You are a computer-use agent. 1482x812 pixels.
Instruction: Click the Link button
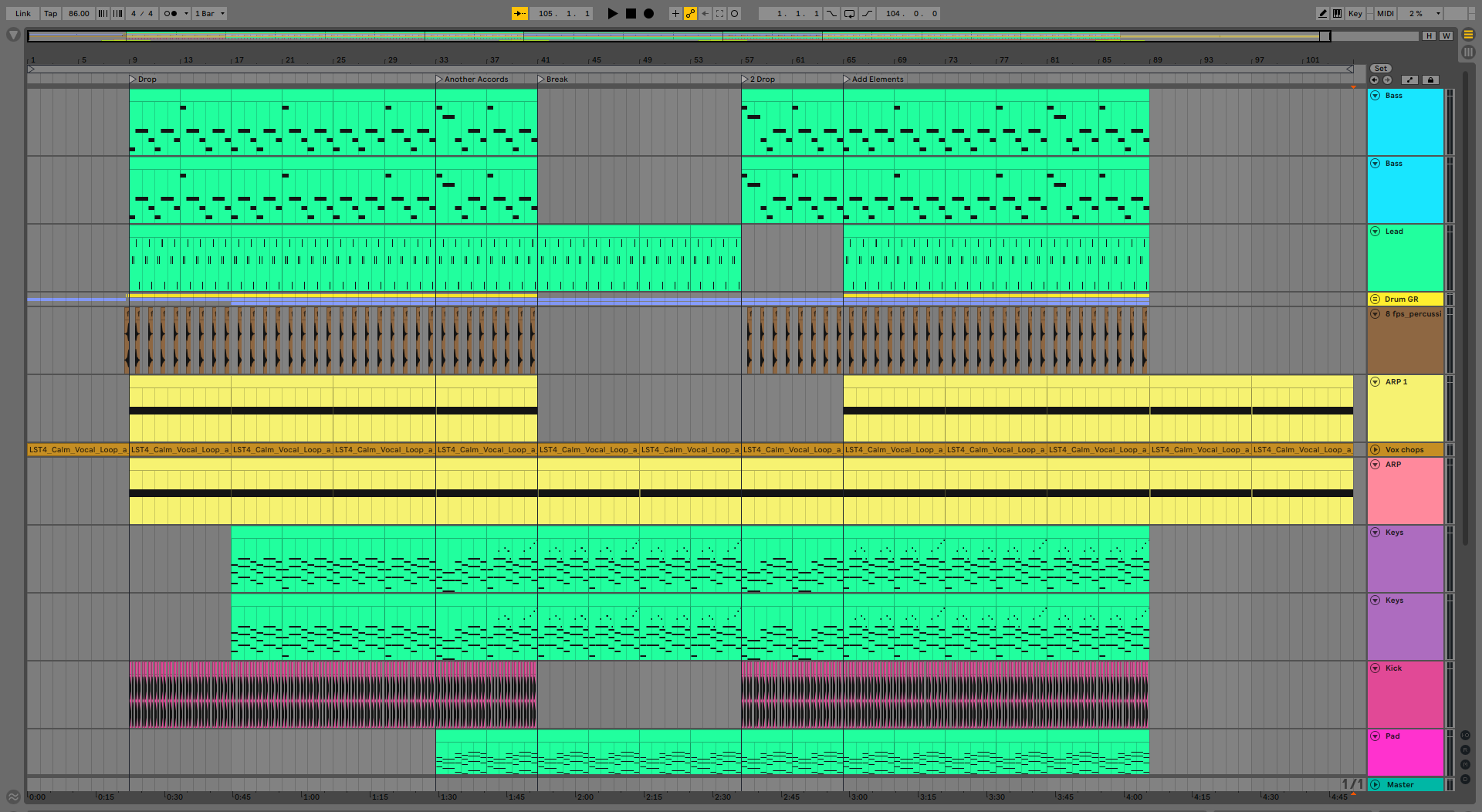click(x=23, y=13)
